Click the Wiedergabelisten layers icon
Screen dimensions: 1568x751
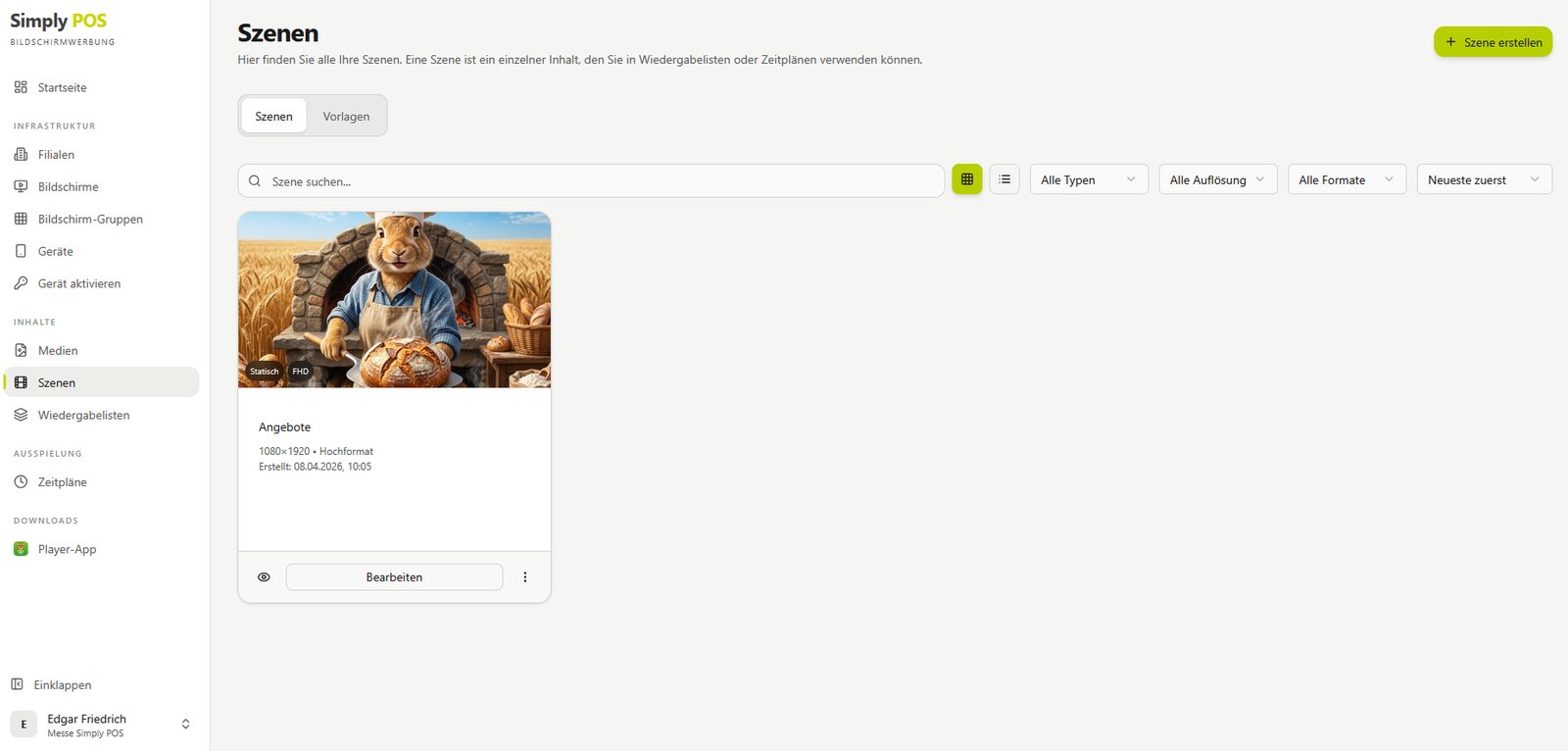click(21, 415)
